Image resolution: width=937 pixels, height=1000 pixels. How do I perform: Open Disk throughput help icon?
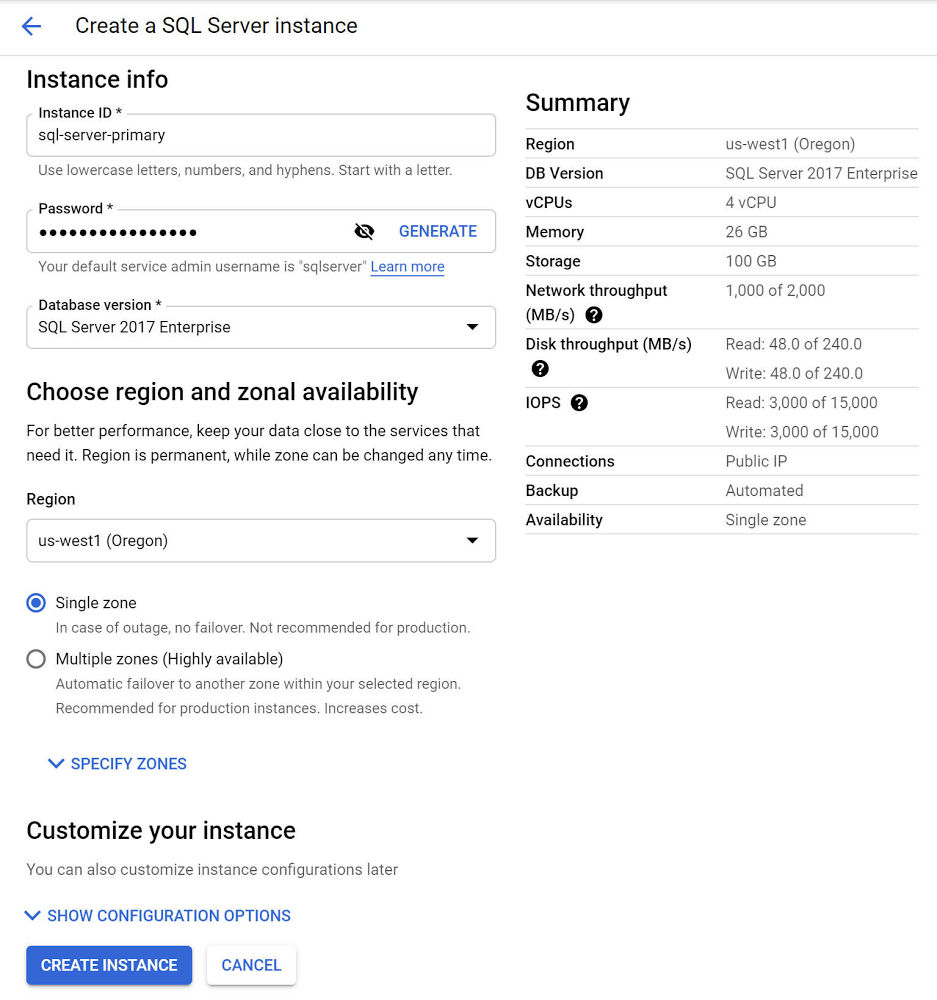pos(540,369)
